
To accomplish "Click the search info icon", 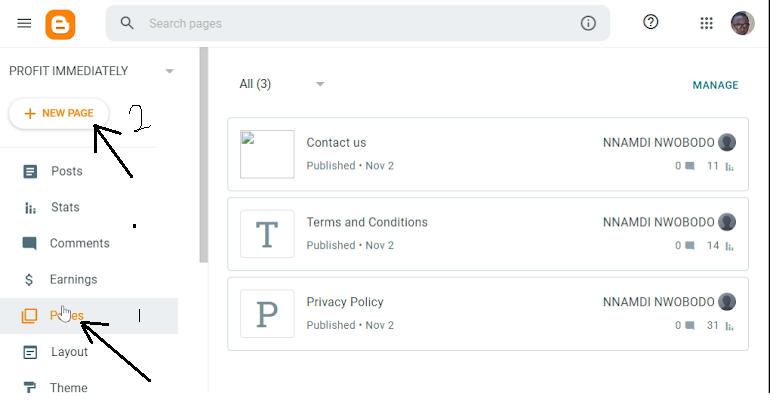I will pos(588,23).
